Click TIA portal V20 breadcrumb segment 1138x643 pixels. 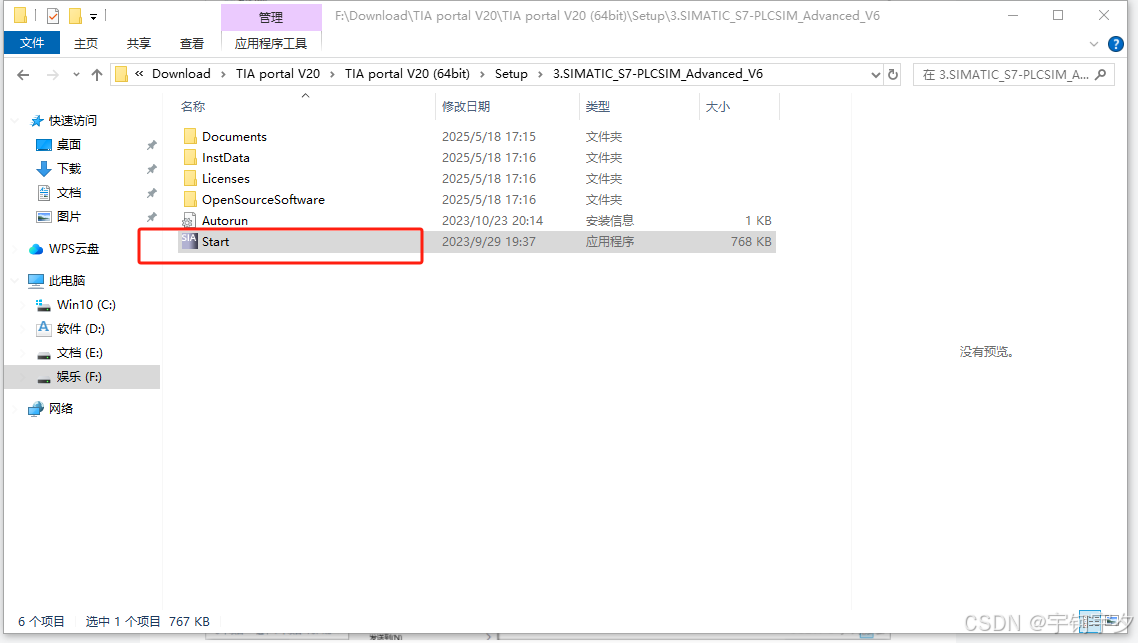pyautogui.click(x=277, y=74)
